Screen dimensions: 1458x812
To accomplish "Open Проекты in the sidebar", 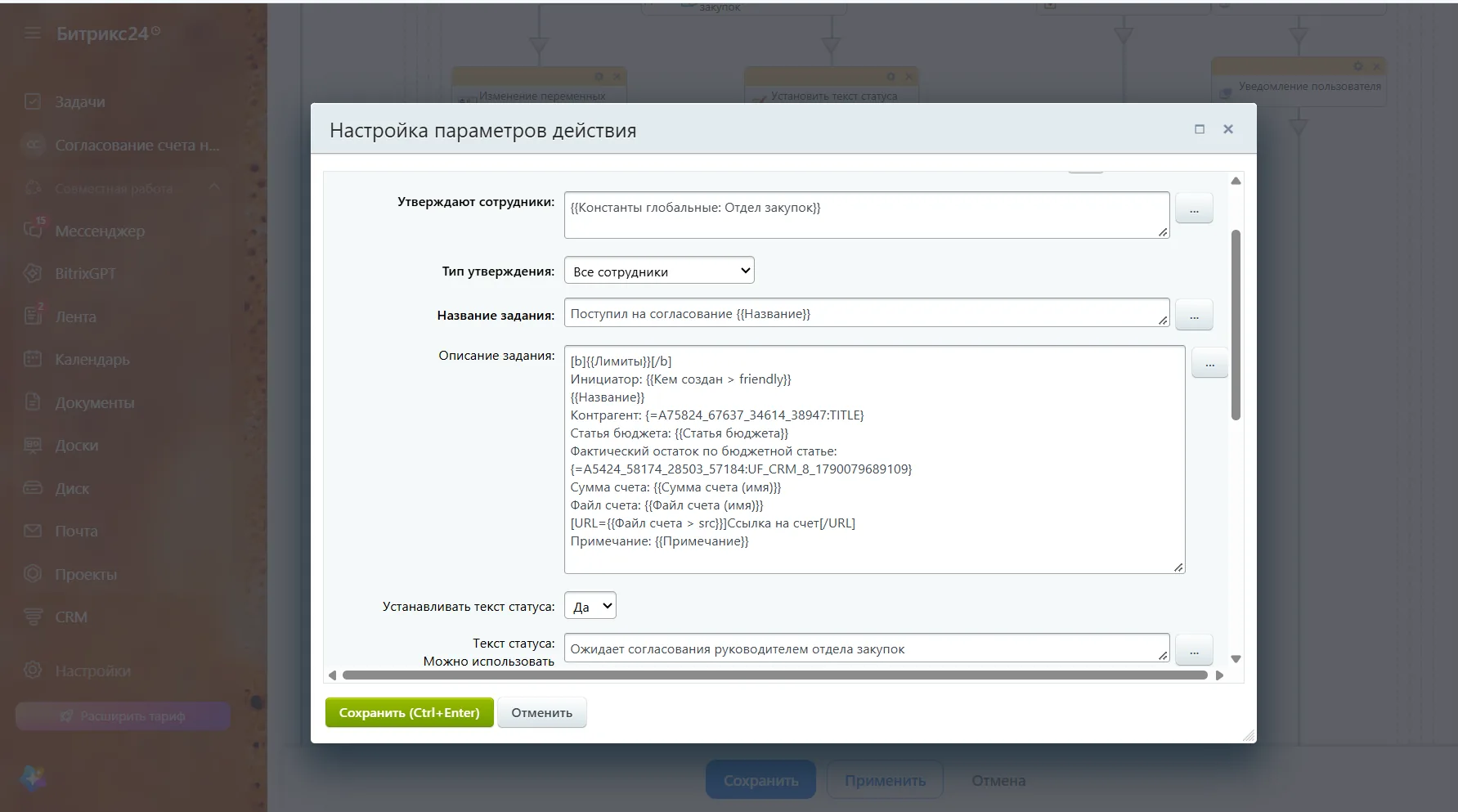I will coord(86,574).
